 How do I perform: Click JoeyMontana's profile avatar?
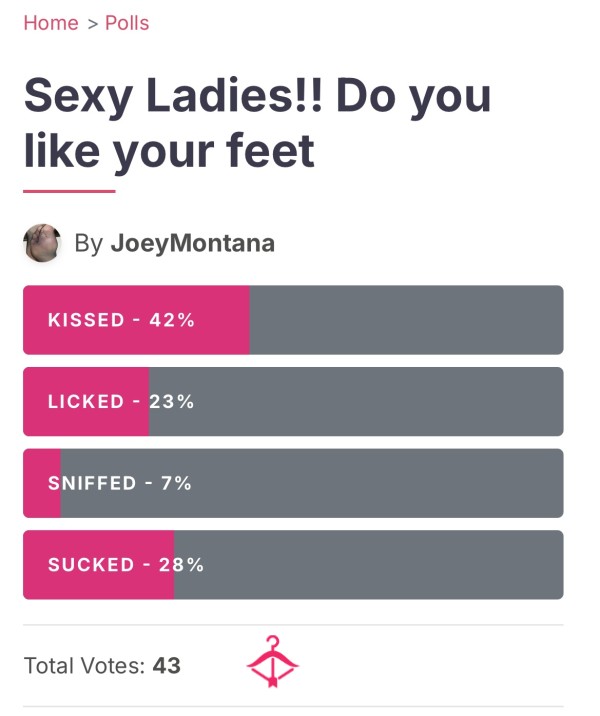pyautogui.click(x=42, y=242)
